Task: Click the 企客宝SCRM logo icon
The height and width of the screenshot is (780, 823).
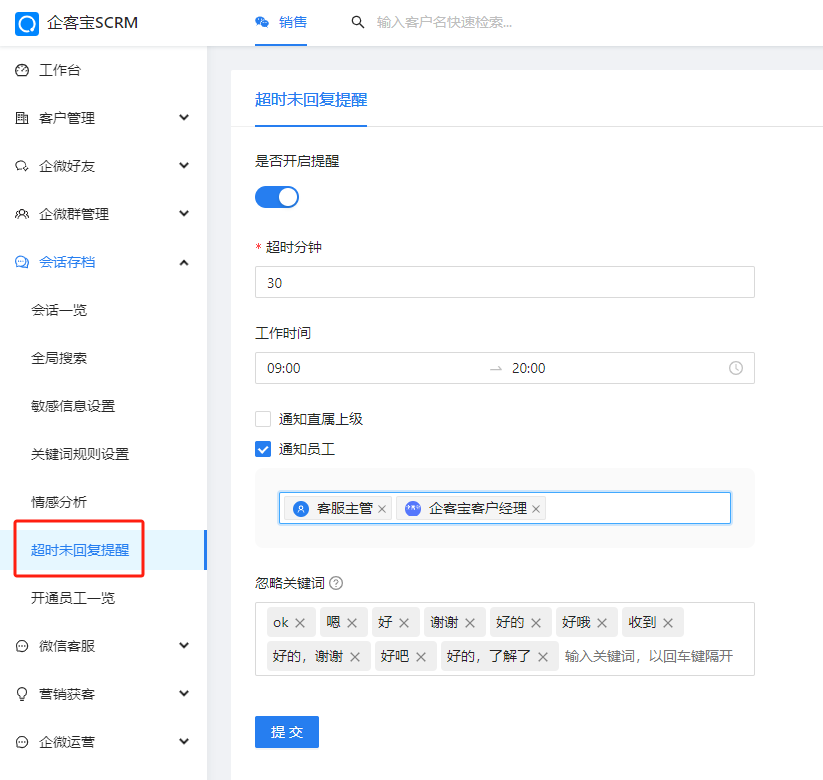Action: point(27,24)
